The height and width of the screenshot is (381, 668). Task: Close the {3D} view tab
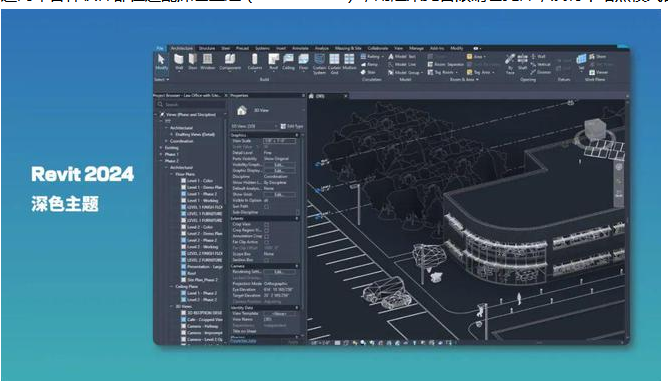346,96
